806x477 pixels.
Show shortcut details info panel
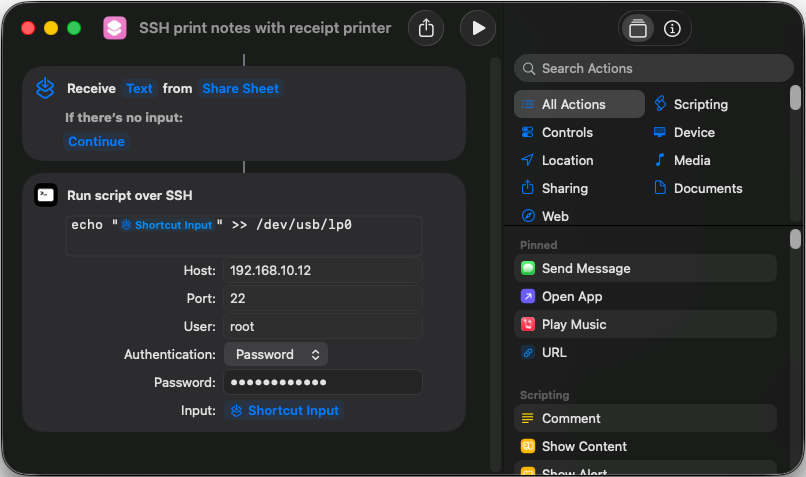point(672,28)
